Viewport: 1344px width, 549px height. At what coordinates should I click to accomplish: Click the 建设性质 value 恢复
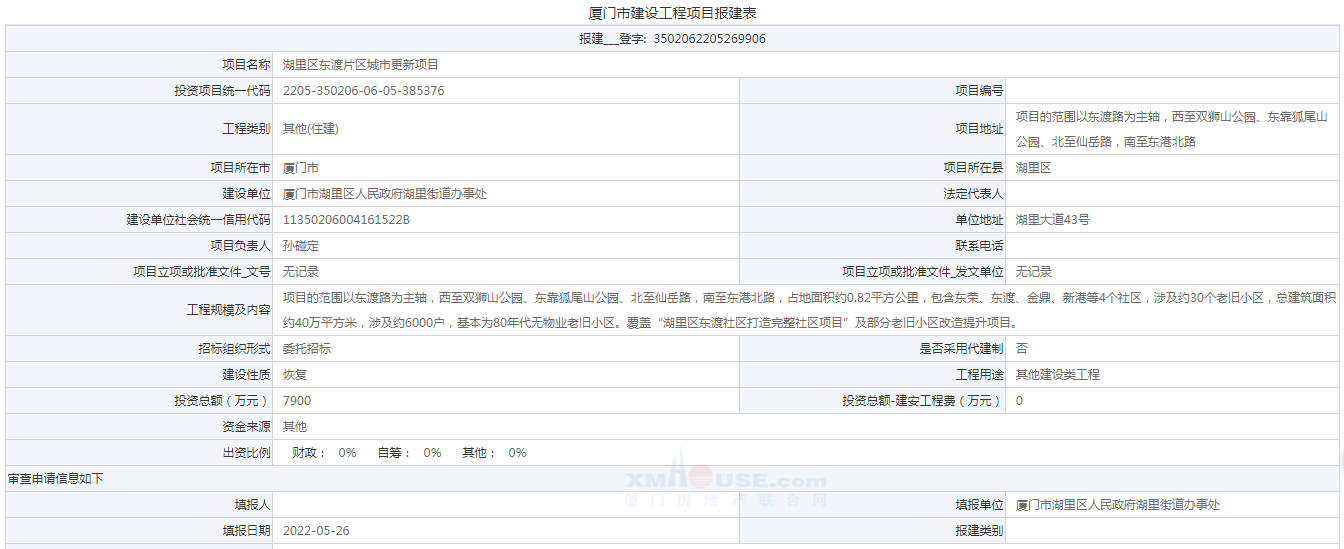coord(295,375)
